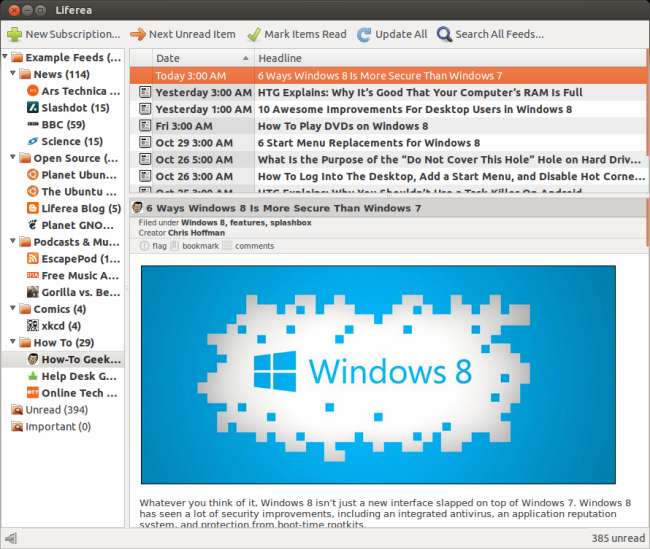The height and width of the screenshot is (549, 650).
Task: Select '10 Awesome Improvements For Desktop Users' headline
Action: [415, 109]
